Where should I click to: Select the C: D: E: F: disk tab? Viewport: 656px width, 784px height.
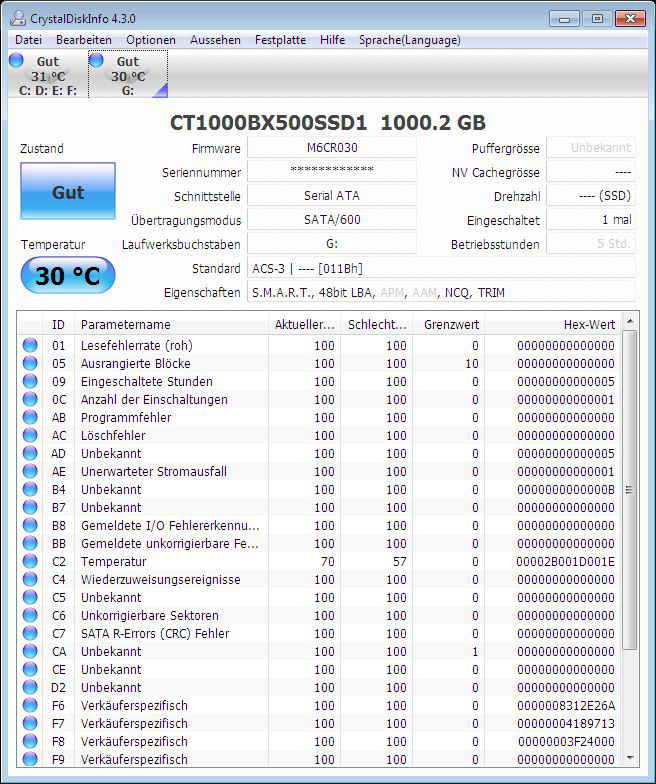tap(48, 75)
